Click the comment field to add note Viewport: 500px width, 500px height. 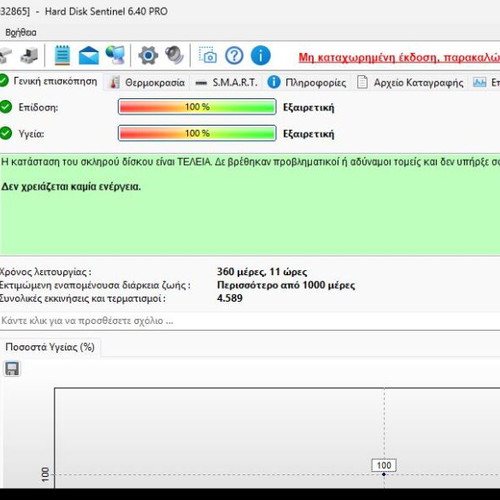coord(250,321)
